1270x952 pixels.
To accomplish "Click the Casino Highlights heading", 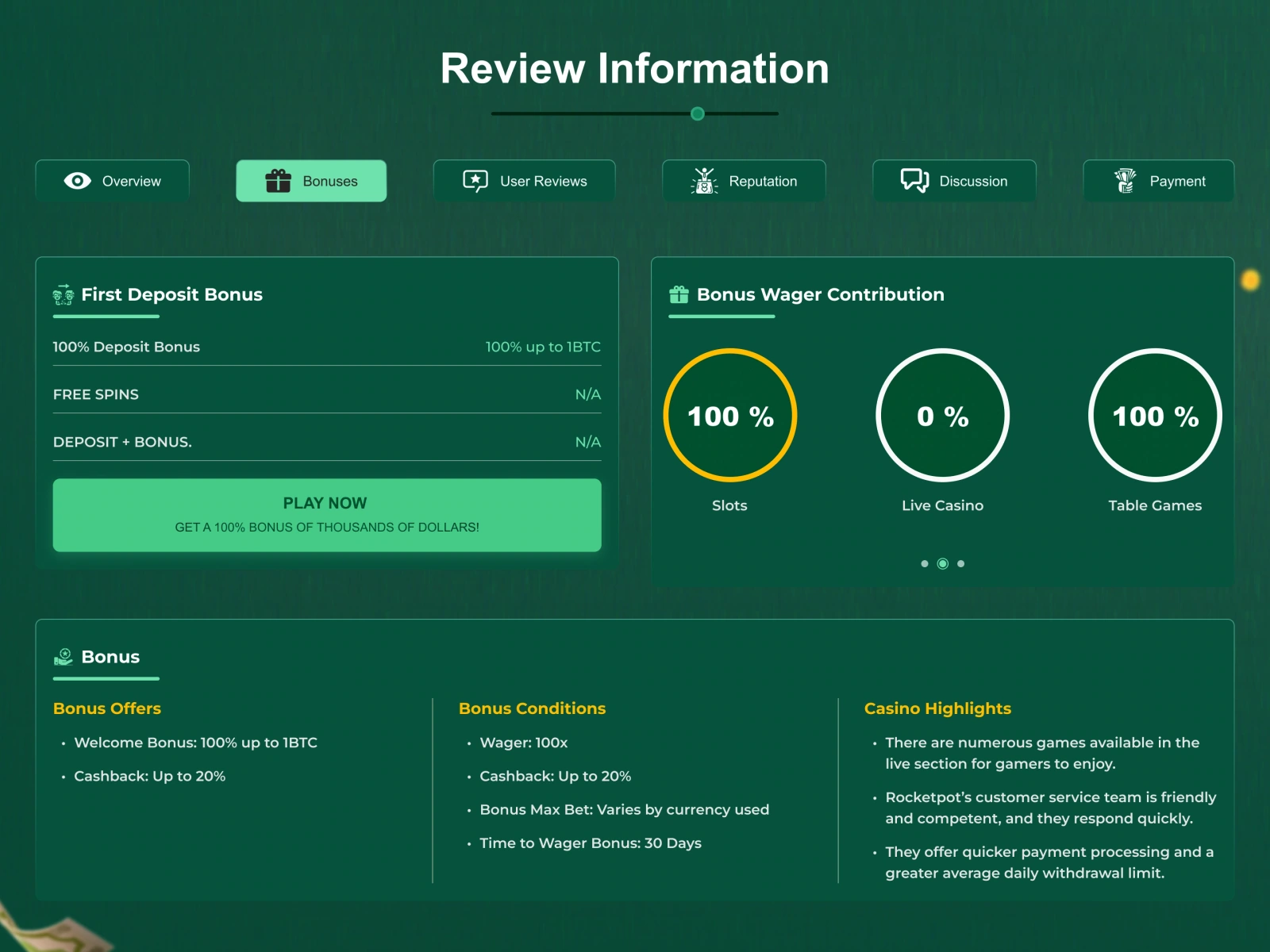I will 937,708.
